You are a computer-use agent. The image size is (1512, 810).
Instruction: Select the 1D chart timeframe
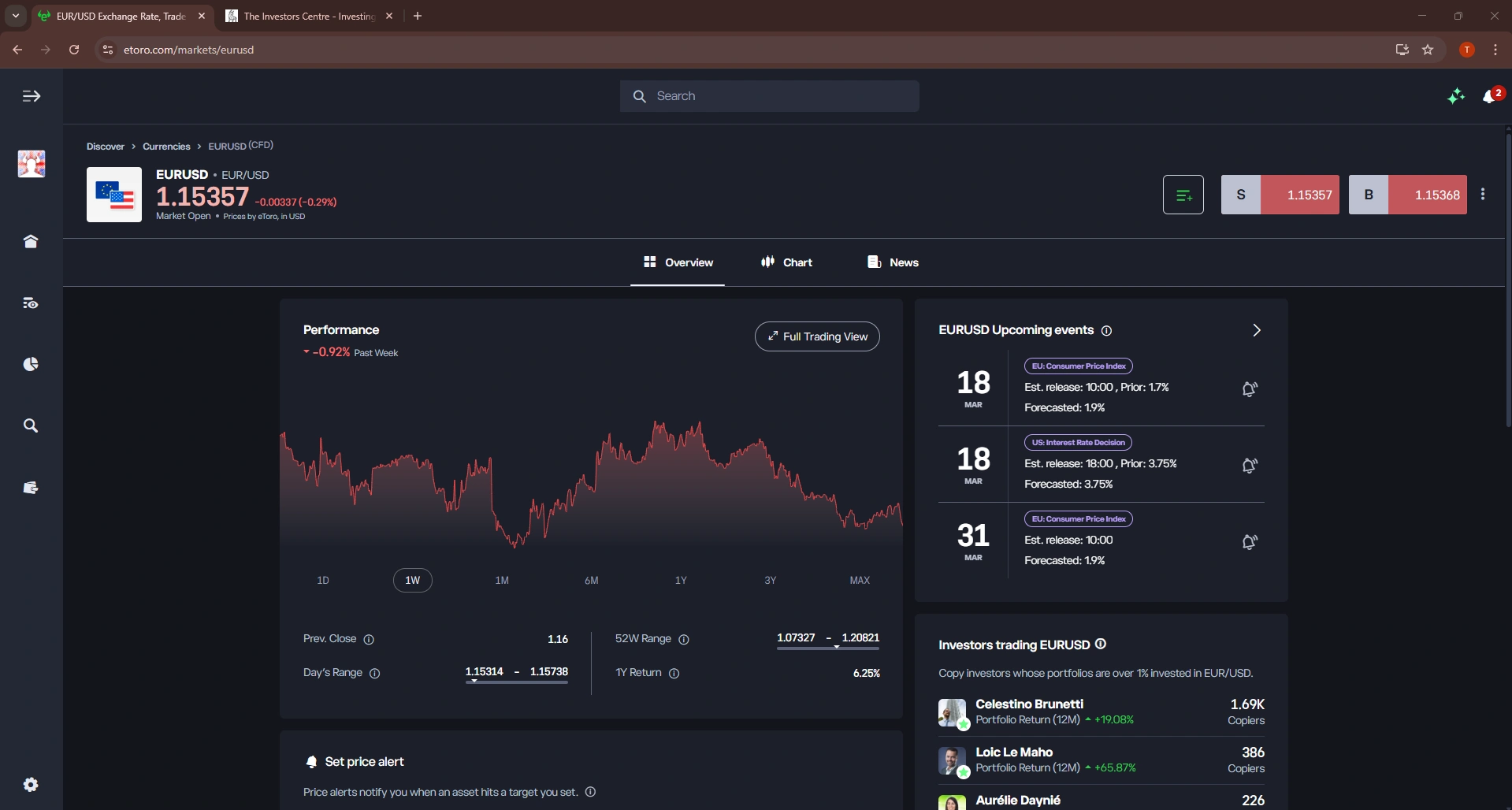click(x=323, y=580)
